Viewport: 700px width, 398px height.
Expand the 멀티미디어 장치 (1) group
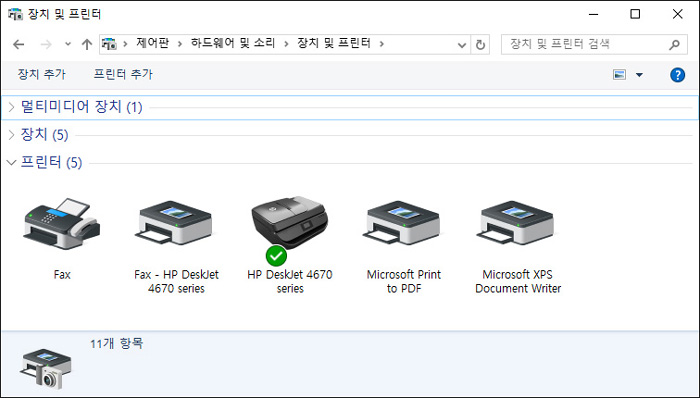click(x=12, y=107)
